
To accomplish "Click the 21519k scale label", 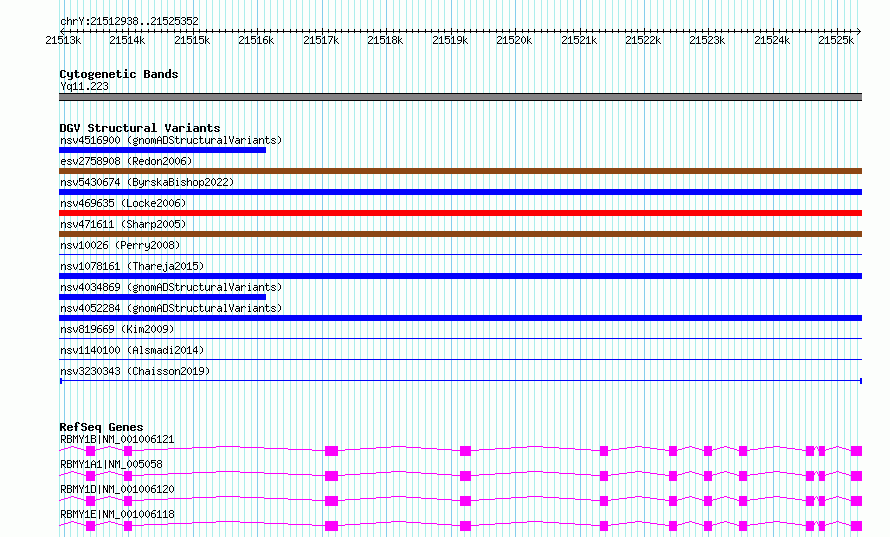I will [450, 40].
